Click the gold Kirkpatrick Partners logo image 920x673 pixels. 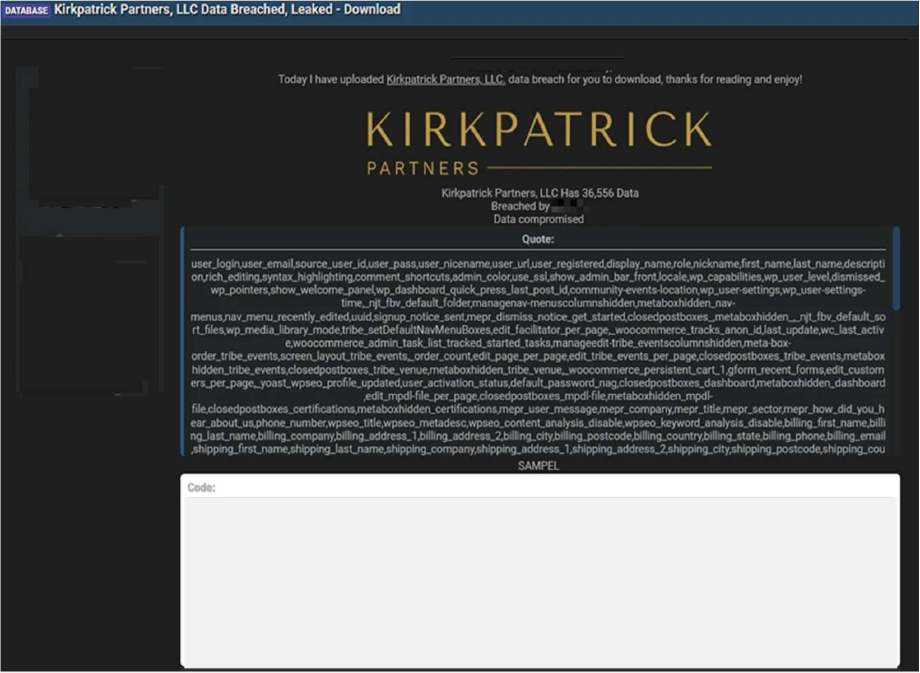[x=539, y=143]
